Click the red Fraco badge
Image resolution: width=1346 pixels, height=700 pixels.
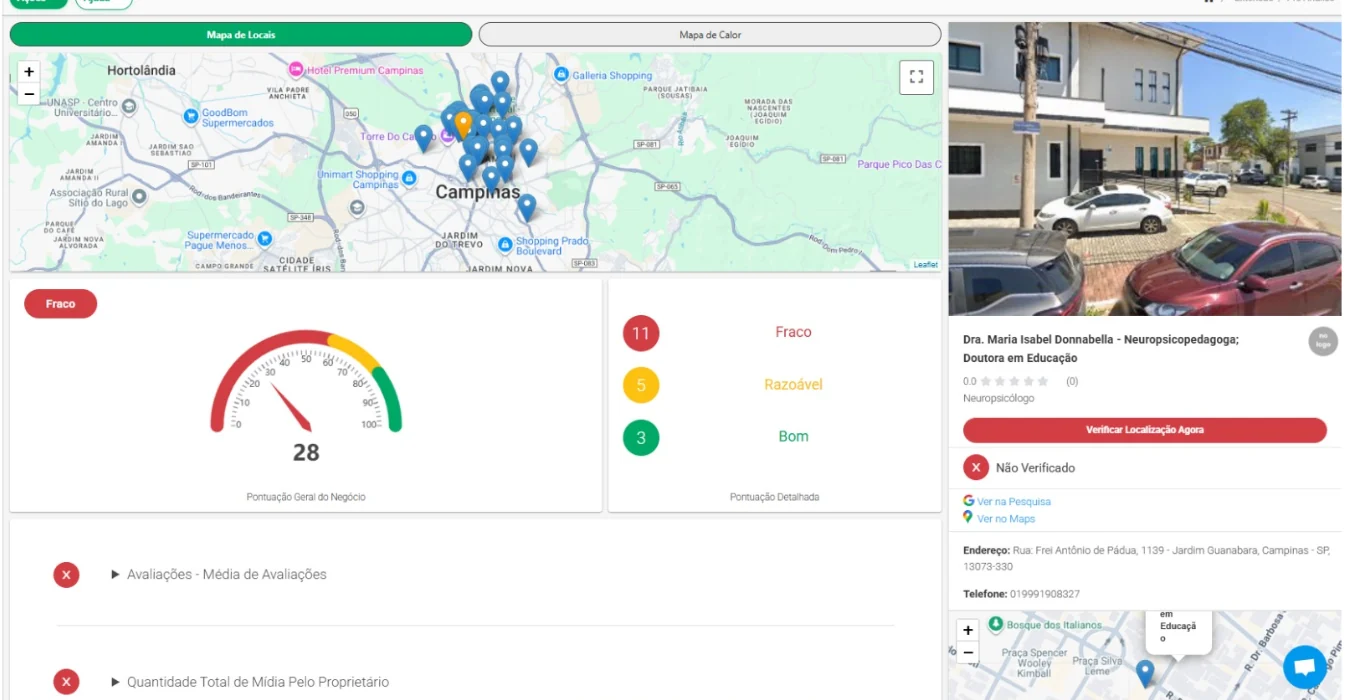point(60,304)
